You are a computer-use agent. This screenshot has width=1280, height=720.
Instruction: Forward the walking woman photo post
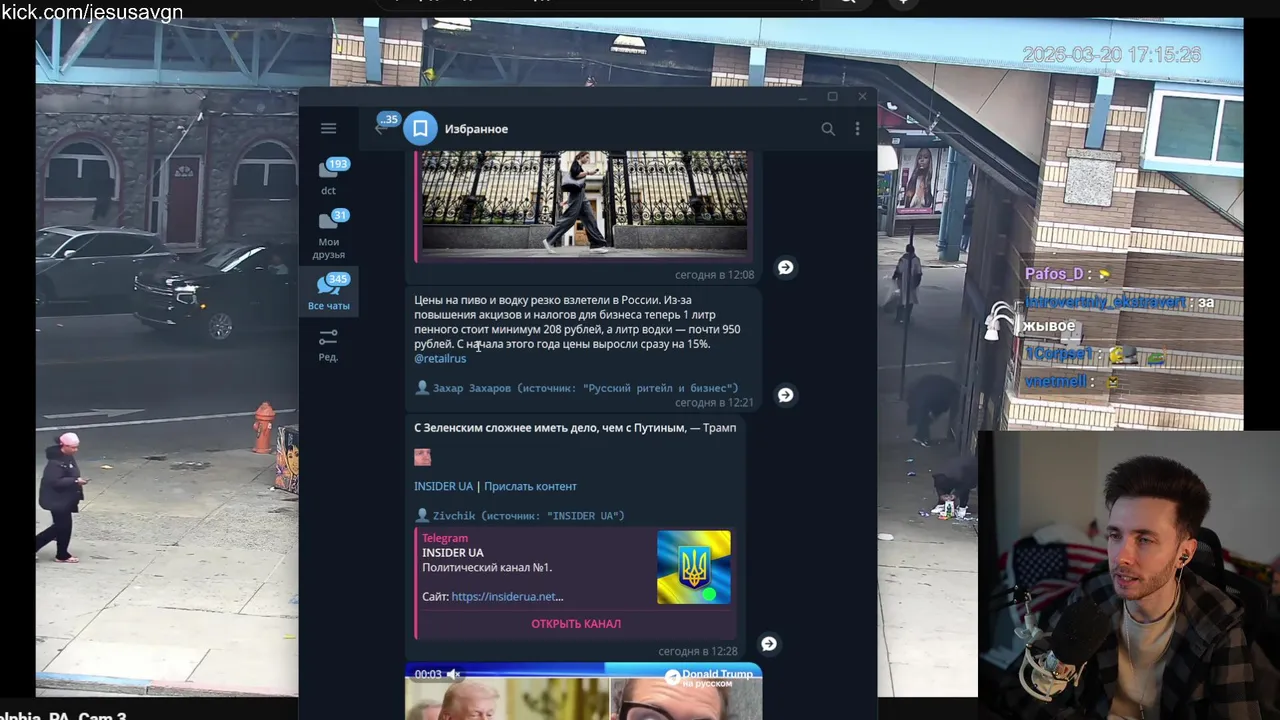pos(785,267)
